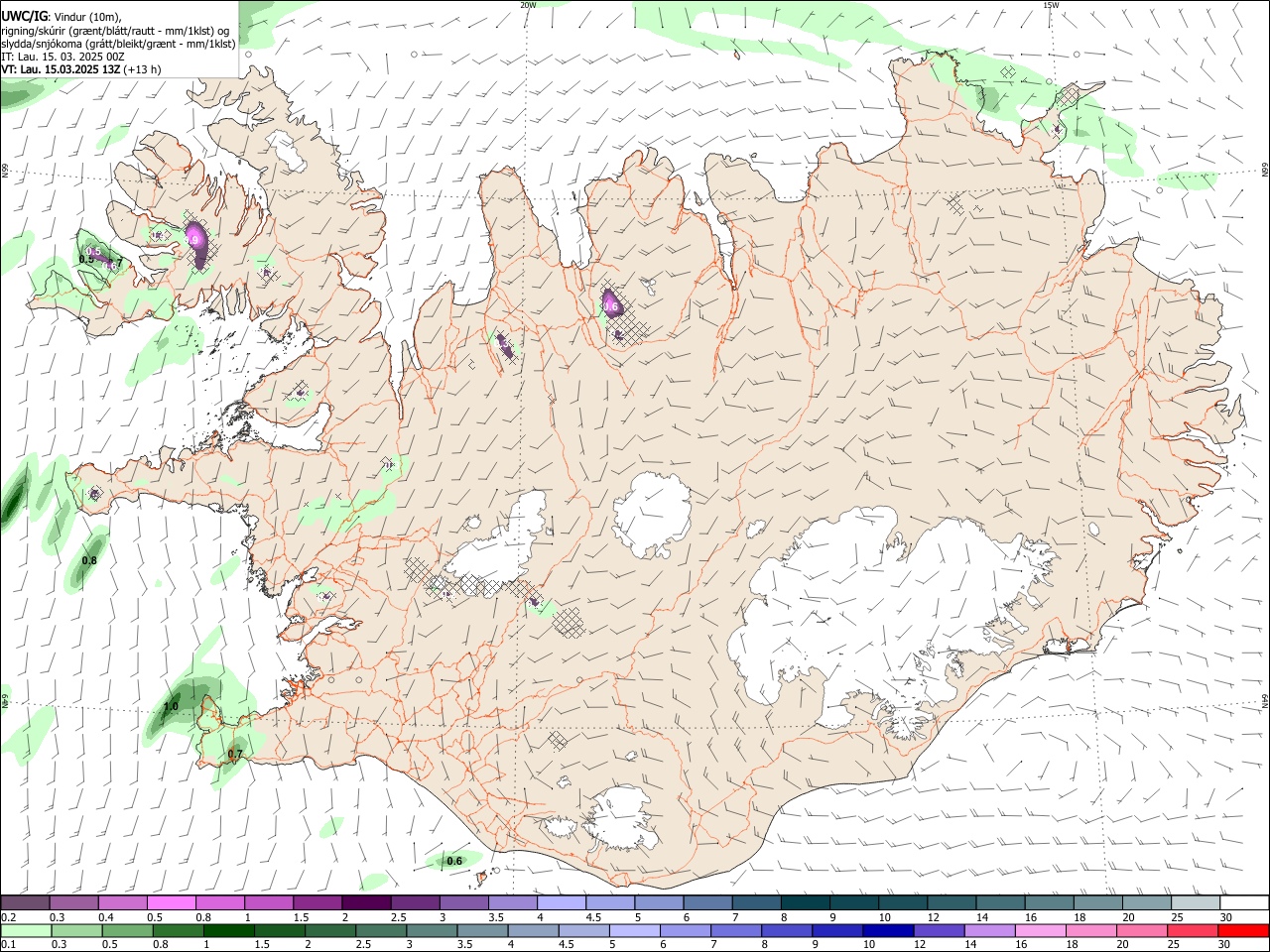The height and width of the screenshot is (952, 1270).
Task: Click the bright red swatch labeled 30 in lower legend
Action: pyautogui.click(x=1243, y=931)
